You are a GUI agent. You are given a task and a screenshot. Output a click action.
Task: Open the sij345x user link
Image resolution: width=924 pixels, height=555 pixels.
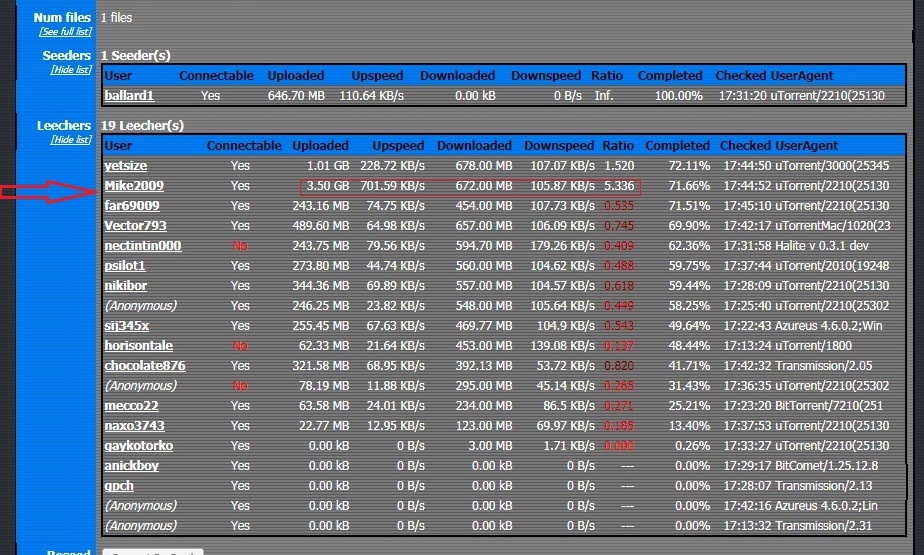tap(126, 326)
